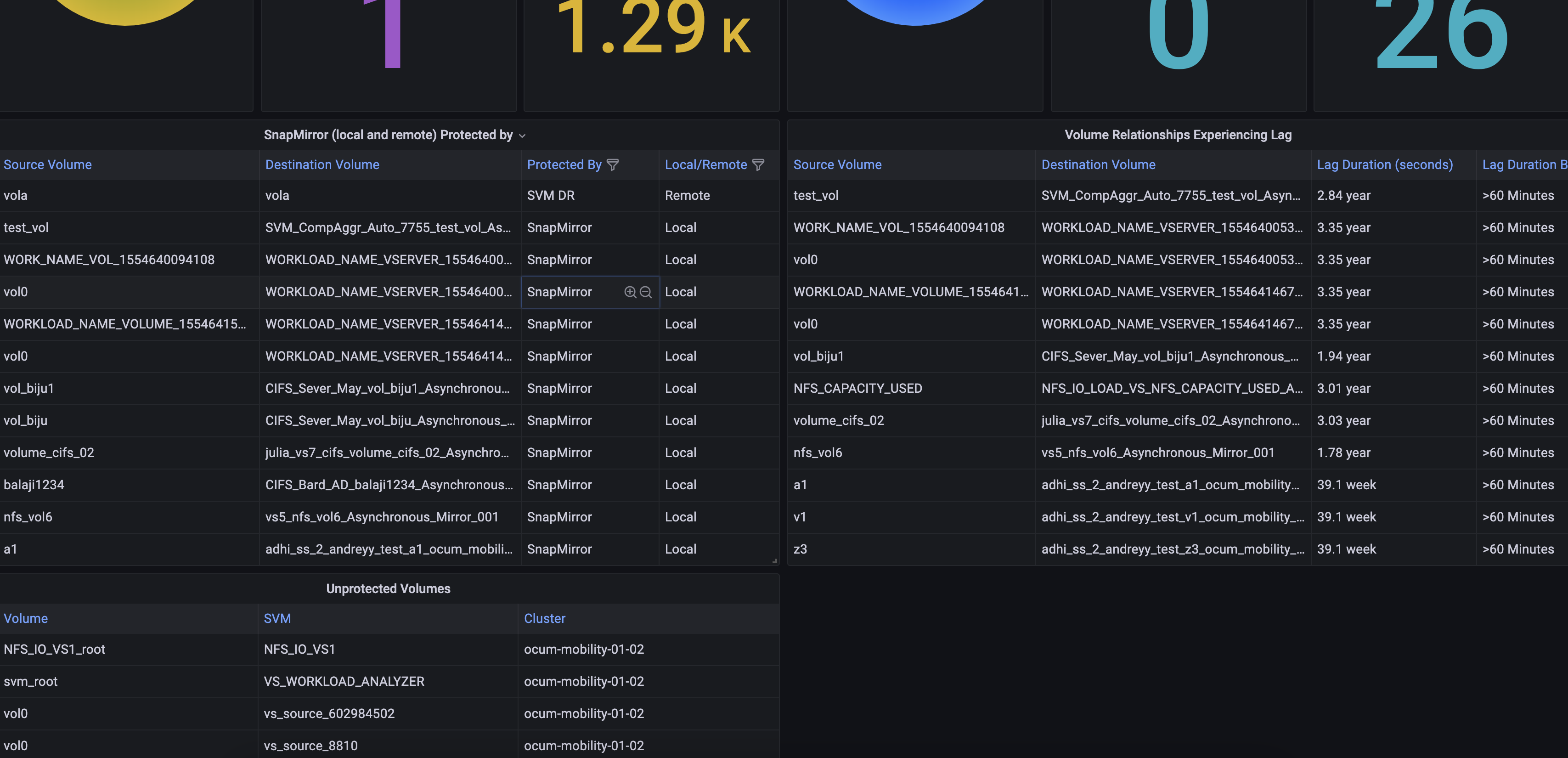1568x758 pixels.
Task: Sort Unprotected Volumes by the Cluster column
Action: pyautogui.click(x=544, y=619)
